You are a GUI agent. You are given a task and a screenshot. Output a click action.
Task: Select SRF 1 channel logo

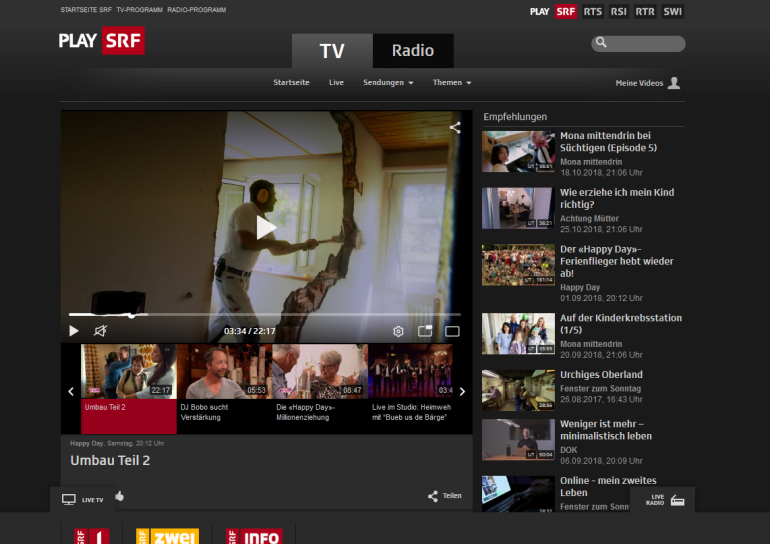92,536
